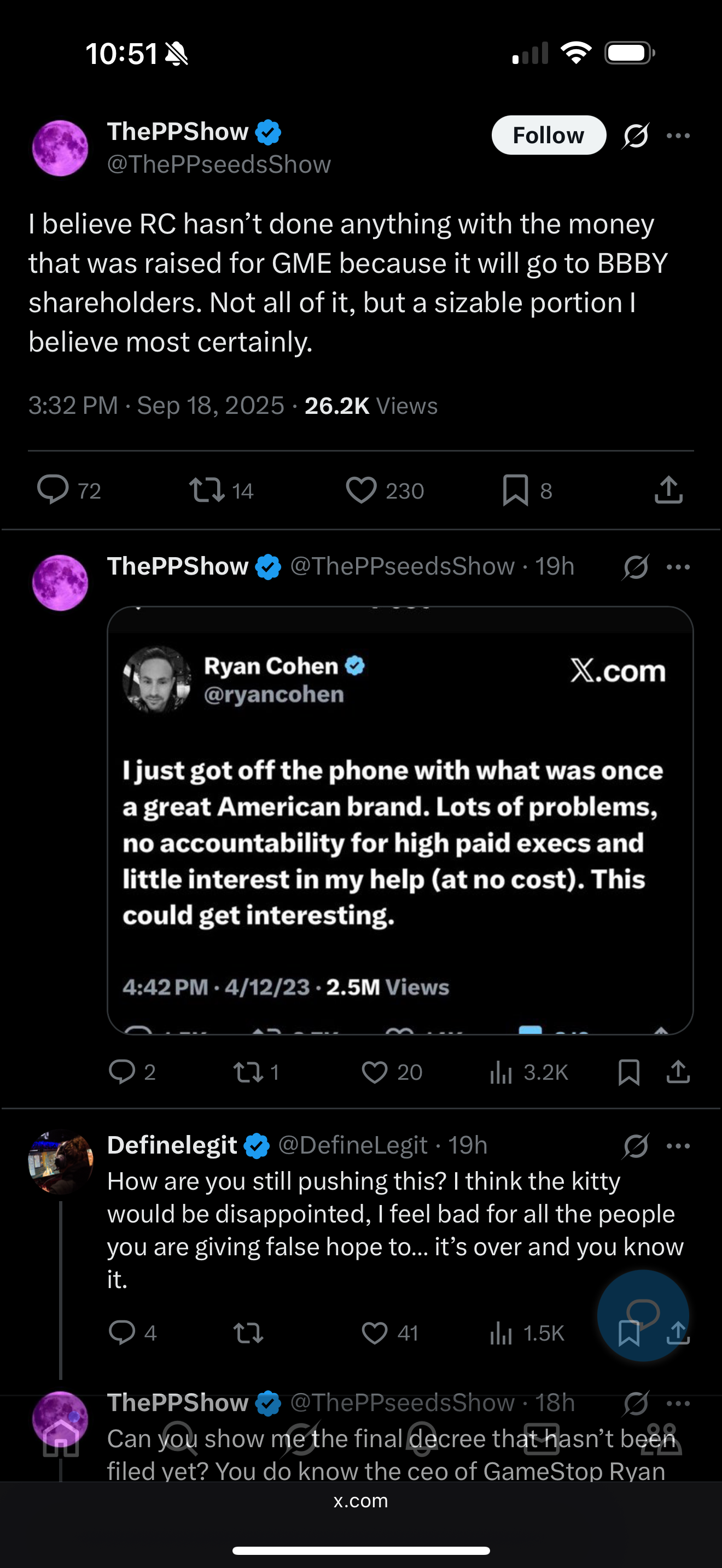Like the Definelegit reply with 41 likes
722x1568 pixels.
pyautogui.click(x=374, y=1333)
